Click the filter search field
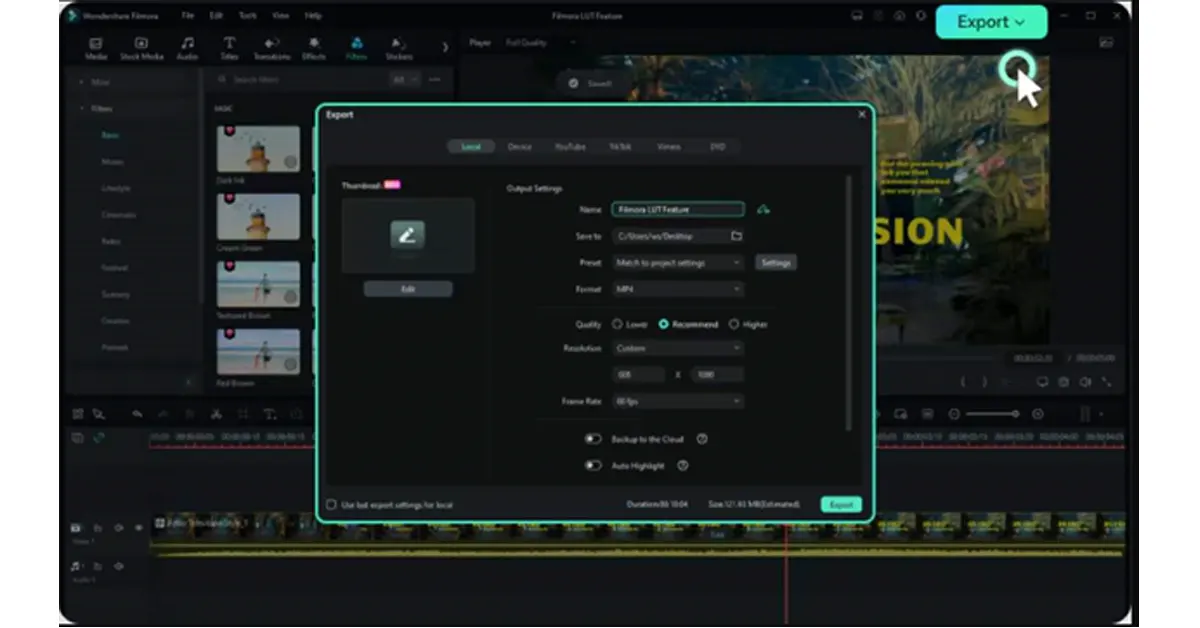This screenshot has width=1200, height=628. coord(300,79)
